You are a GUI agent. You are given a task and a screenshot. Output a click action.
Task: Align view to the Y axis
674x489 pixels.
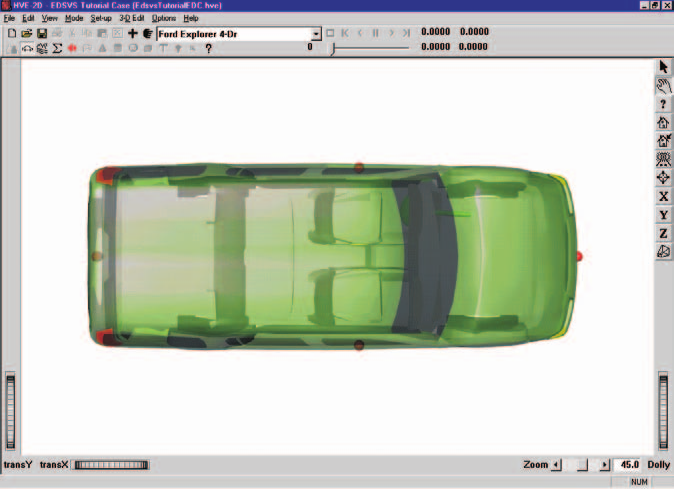pyautogui.click(x=664, y=215)
